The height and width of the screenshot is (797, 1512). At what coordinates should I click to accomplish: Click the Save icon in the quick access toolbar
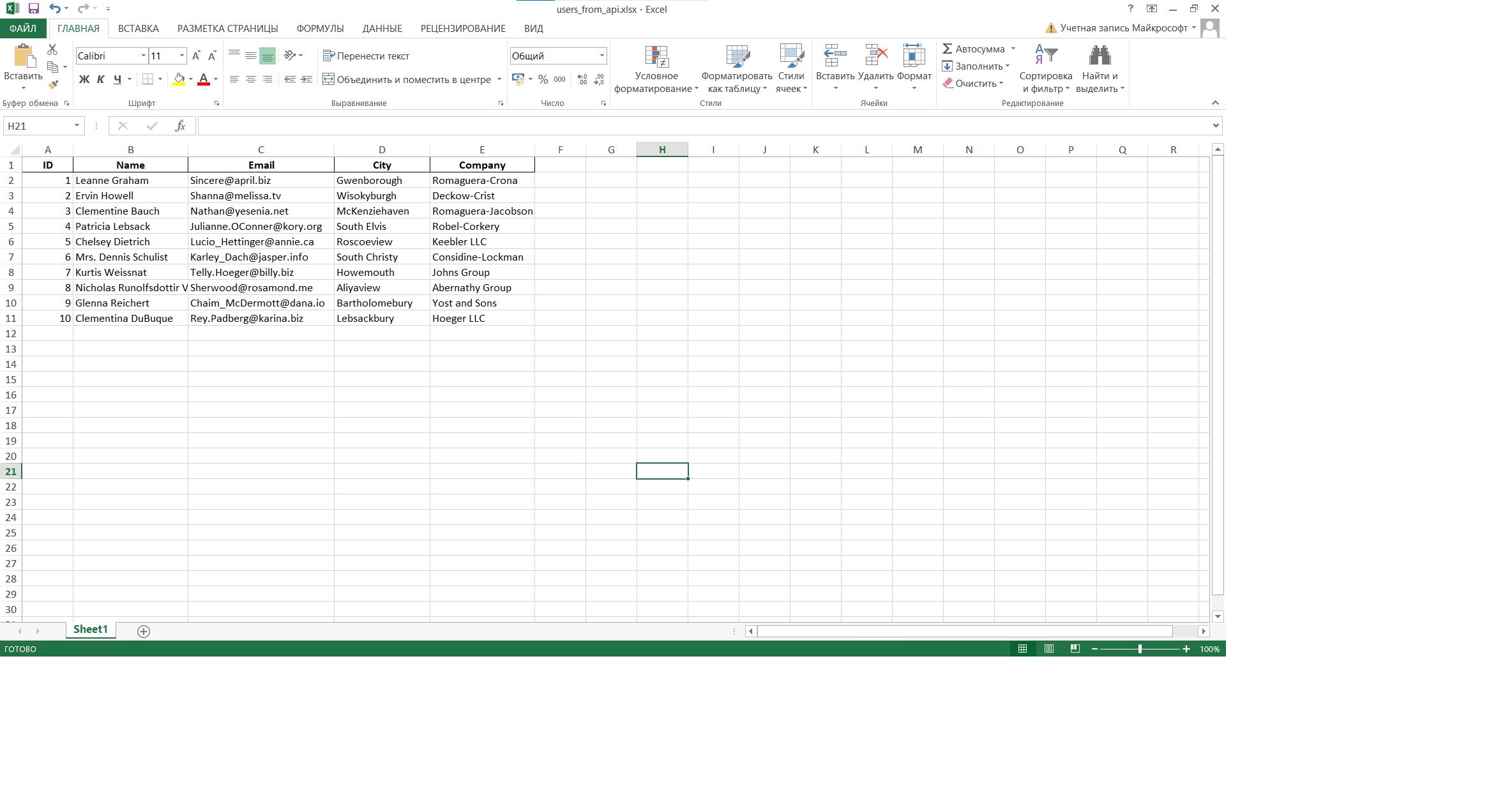34,8
